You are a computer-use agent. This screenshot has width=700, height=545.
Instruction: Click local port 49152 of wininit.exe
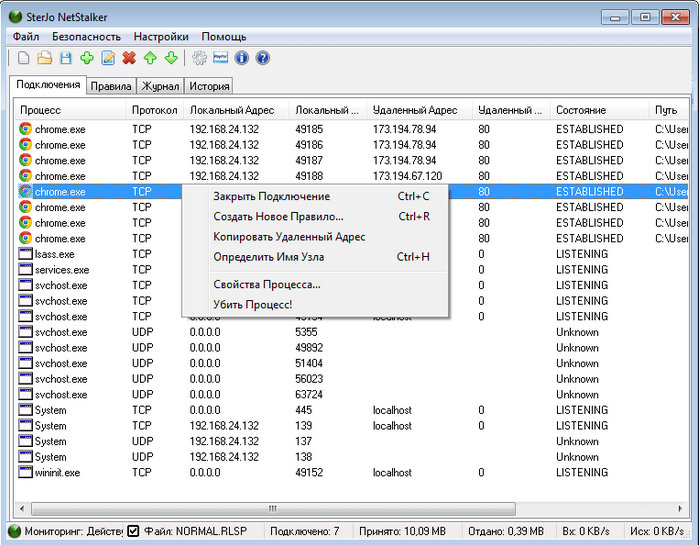pos(308,472)
